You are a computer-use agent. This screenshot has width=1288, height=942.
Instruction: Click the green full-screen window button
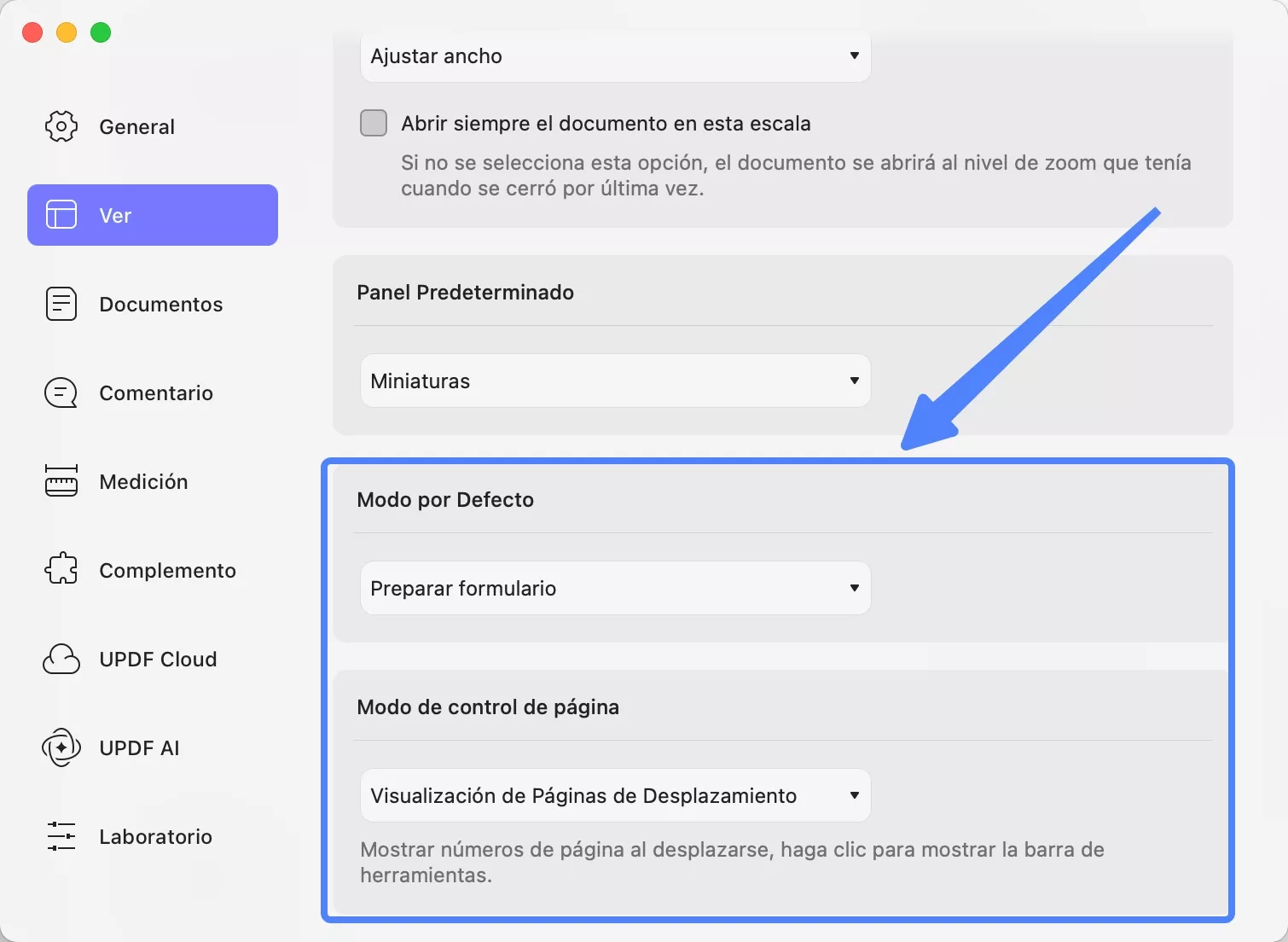pyautogui.click(x=101, y=32)
